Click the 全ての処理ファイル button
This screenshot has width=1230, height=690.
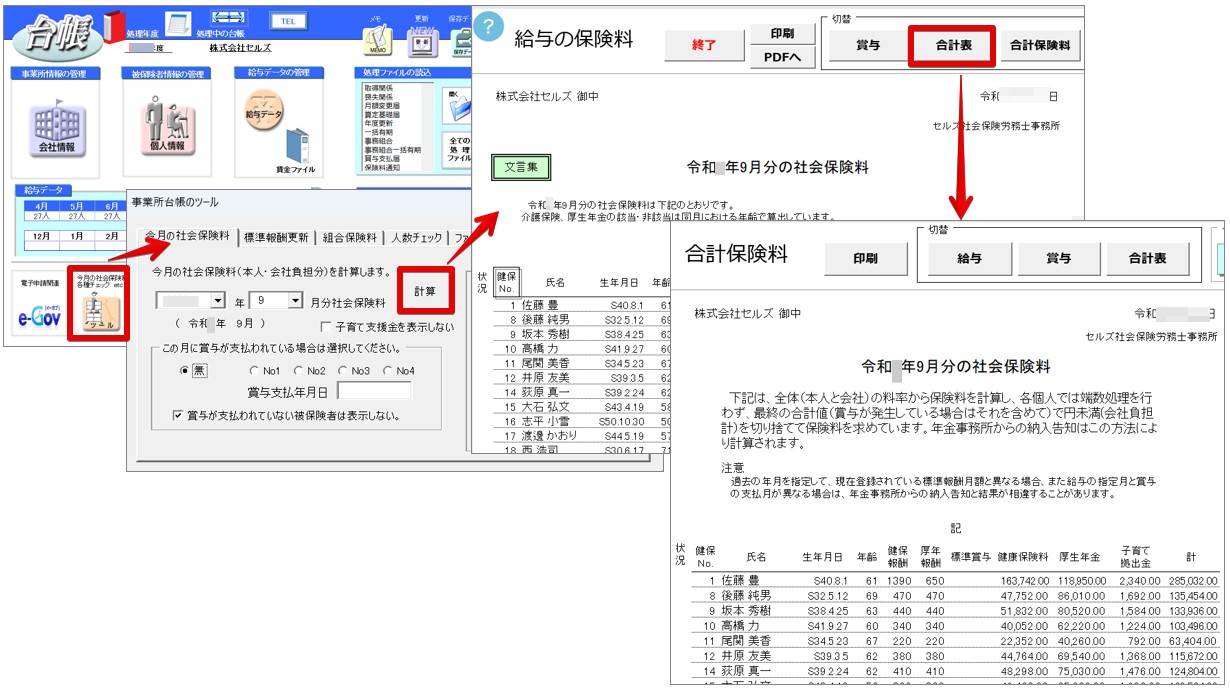click(x=458, y=150)
